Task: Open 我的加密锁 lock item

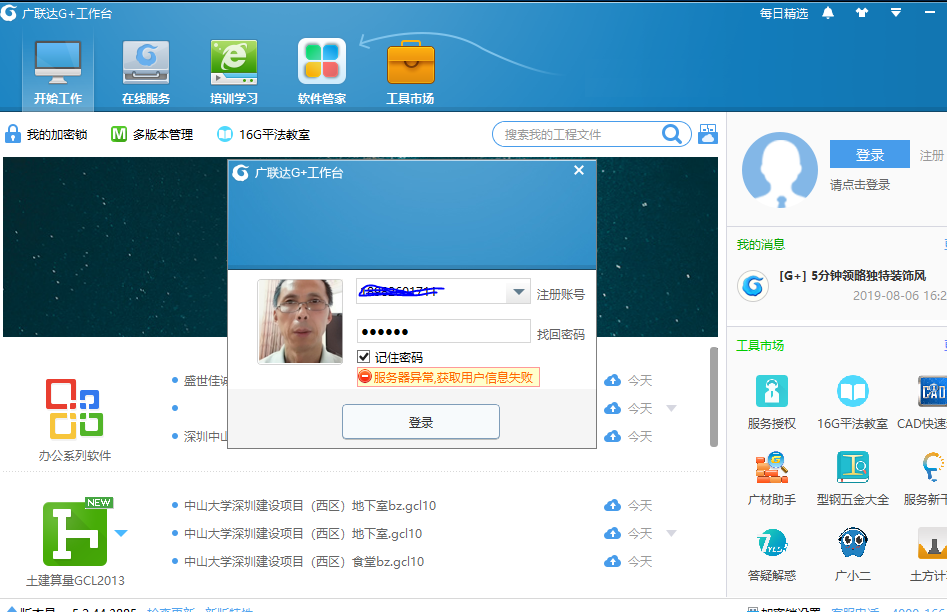Action: pos(46,134)
